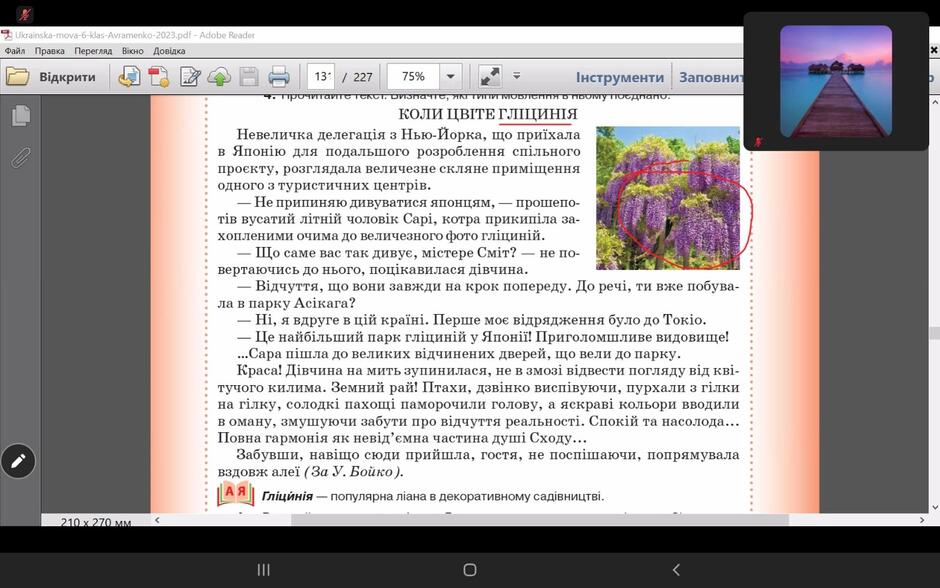
Task: Click the page number input field
Action: coord(321,77)
